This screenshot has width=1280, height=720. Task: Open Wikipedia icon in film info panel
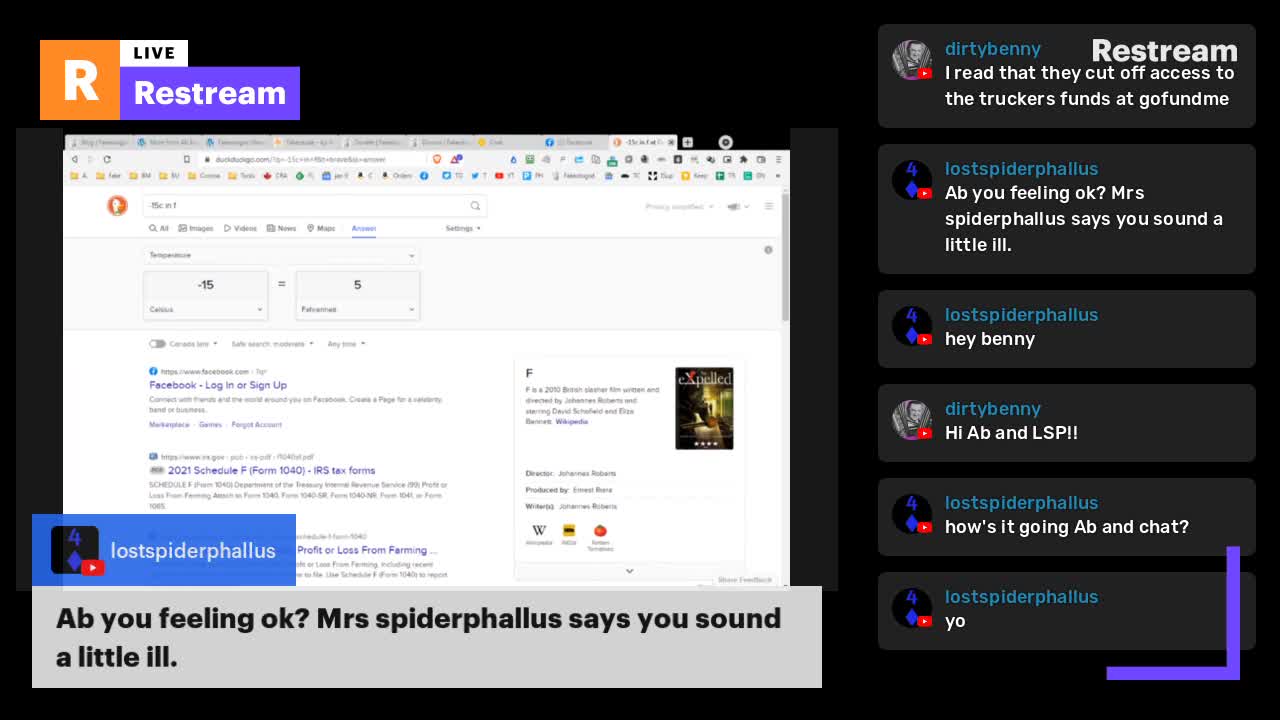(x=539, y=532)
